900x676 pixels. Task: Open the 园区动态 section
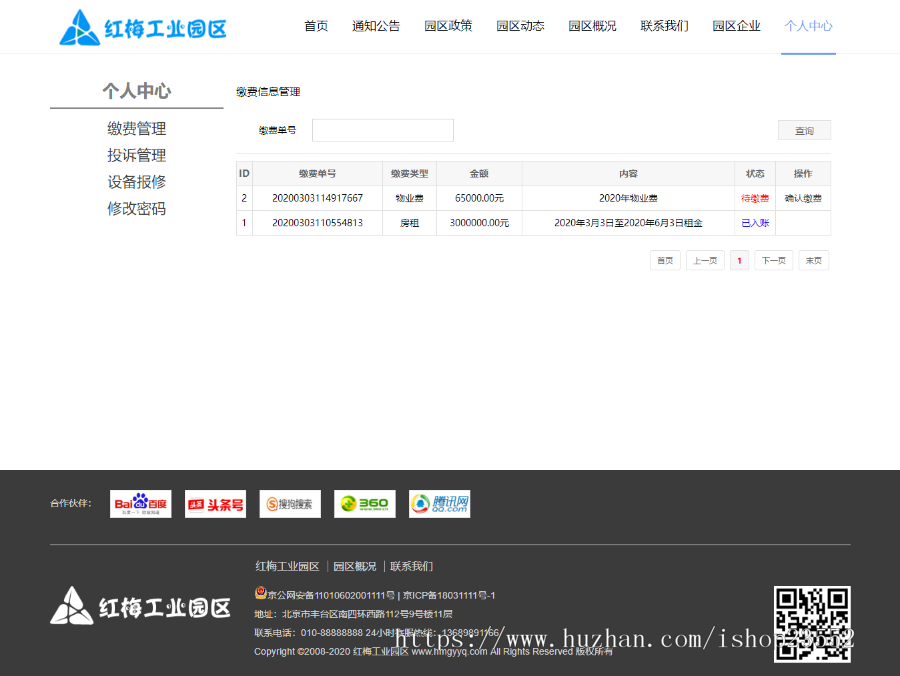520,26
